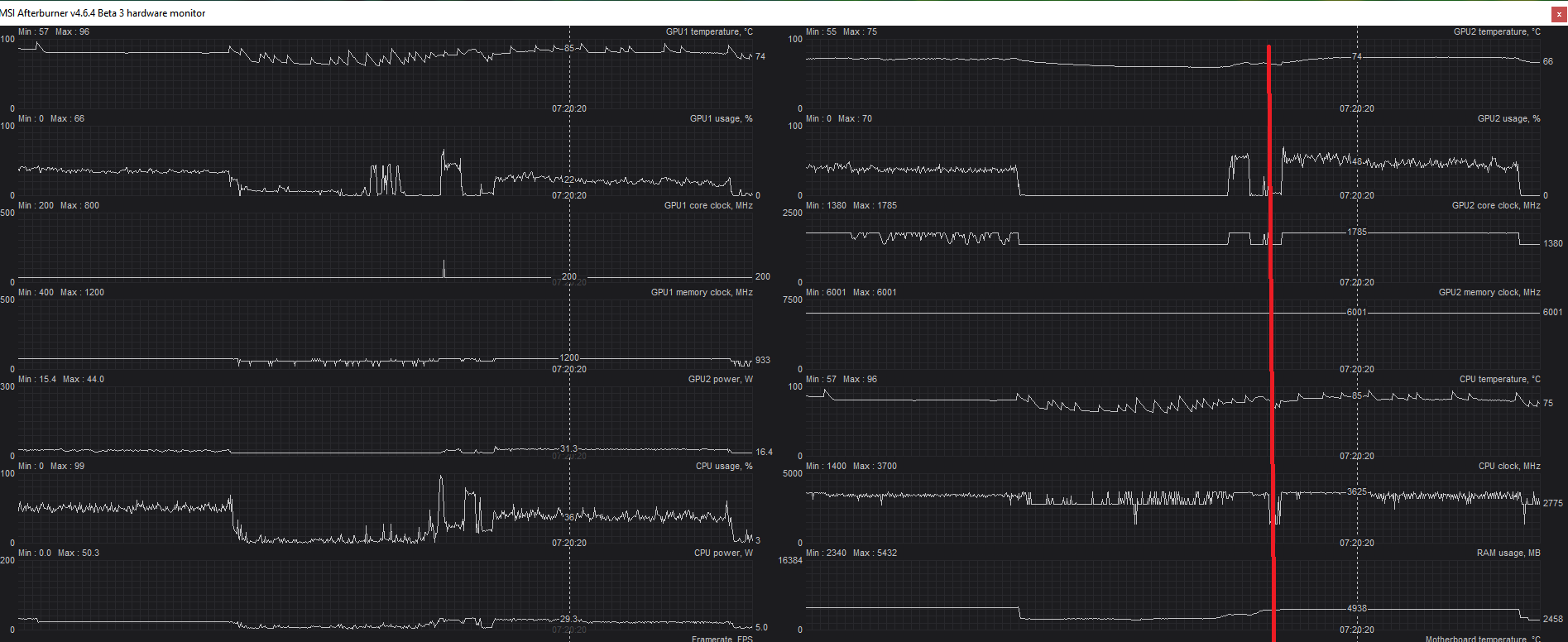
Task: Click 'Min : 1400 Max : 3700' of CPU clock
Action: 851,466
